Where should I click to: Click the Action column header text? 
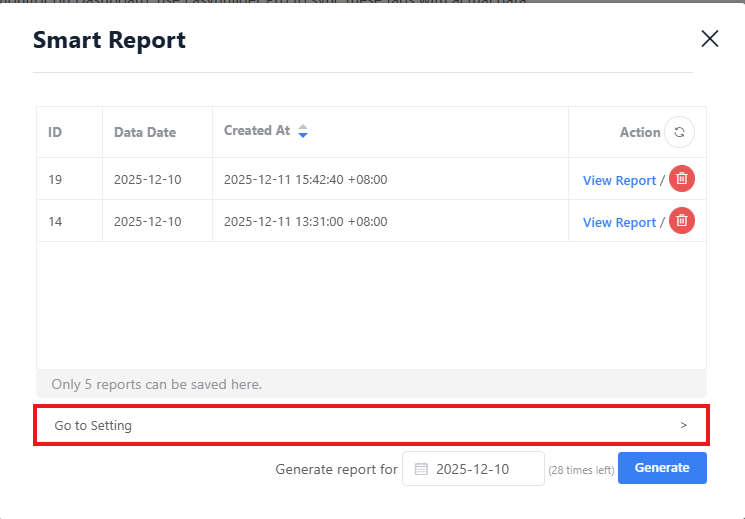[640, 132]
